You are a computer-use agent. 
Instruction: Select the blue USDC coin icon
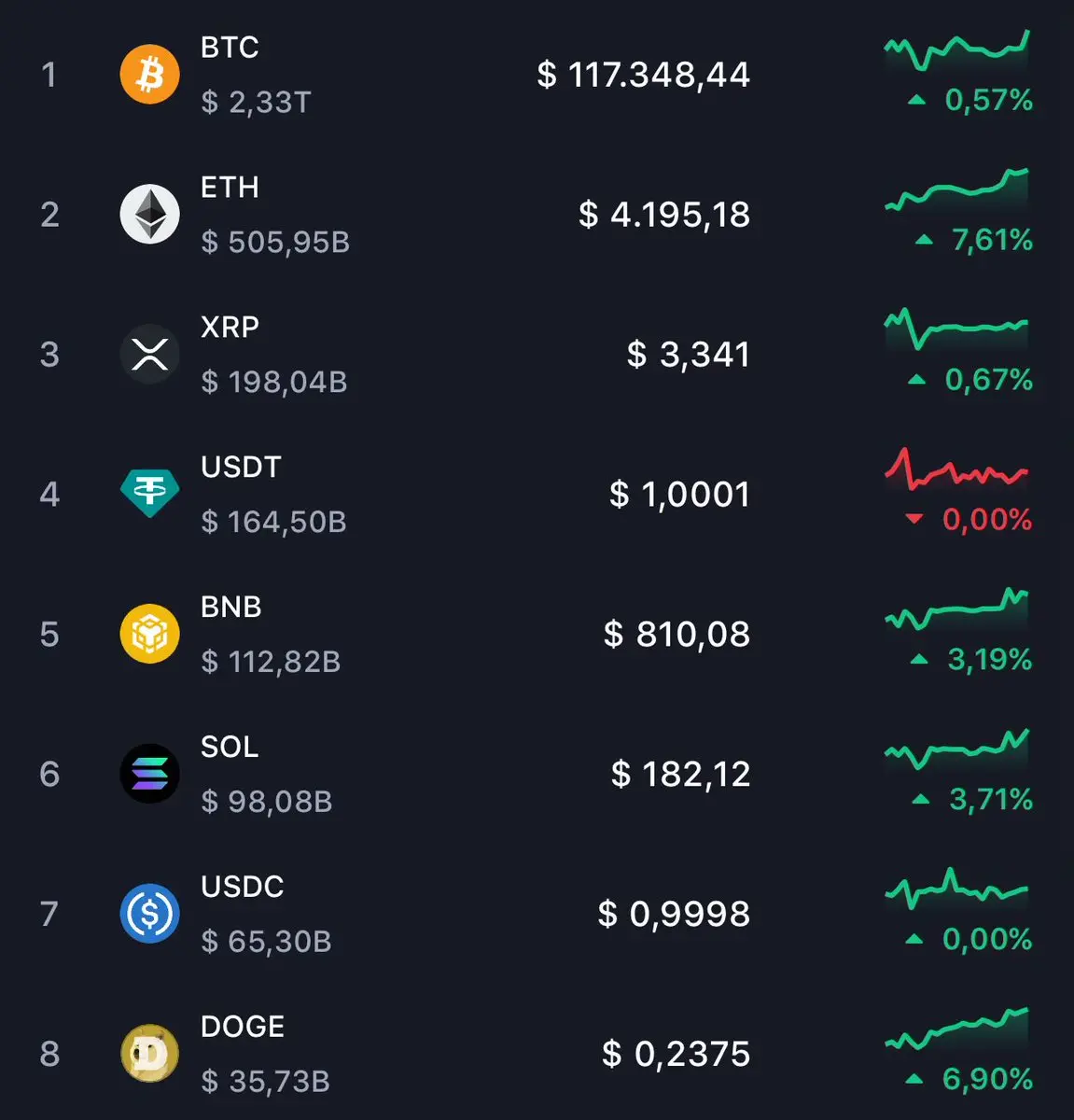149,914
